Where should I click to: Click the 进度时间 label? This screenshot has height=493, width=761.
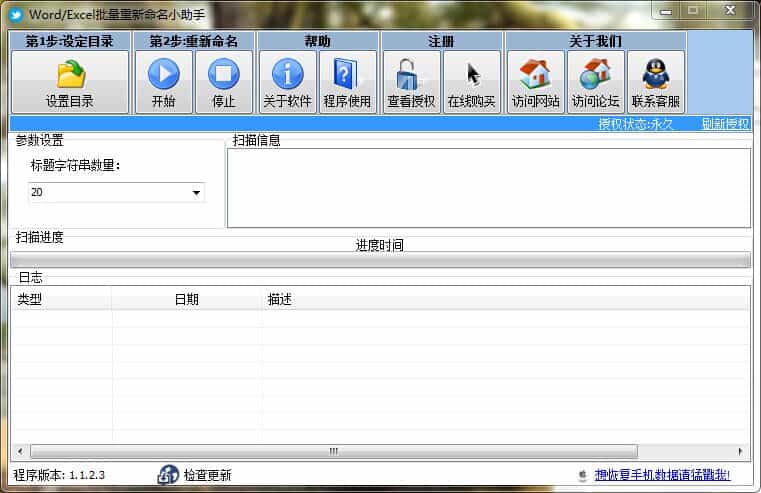point(380,245)
